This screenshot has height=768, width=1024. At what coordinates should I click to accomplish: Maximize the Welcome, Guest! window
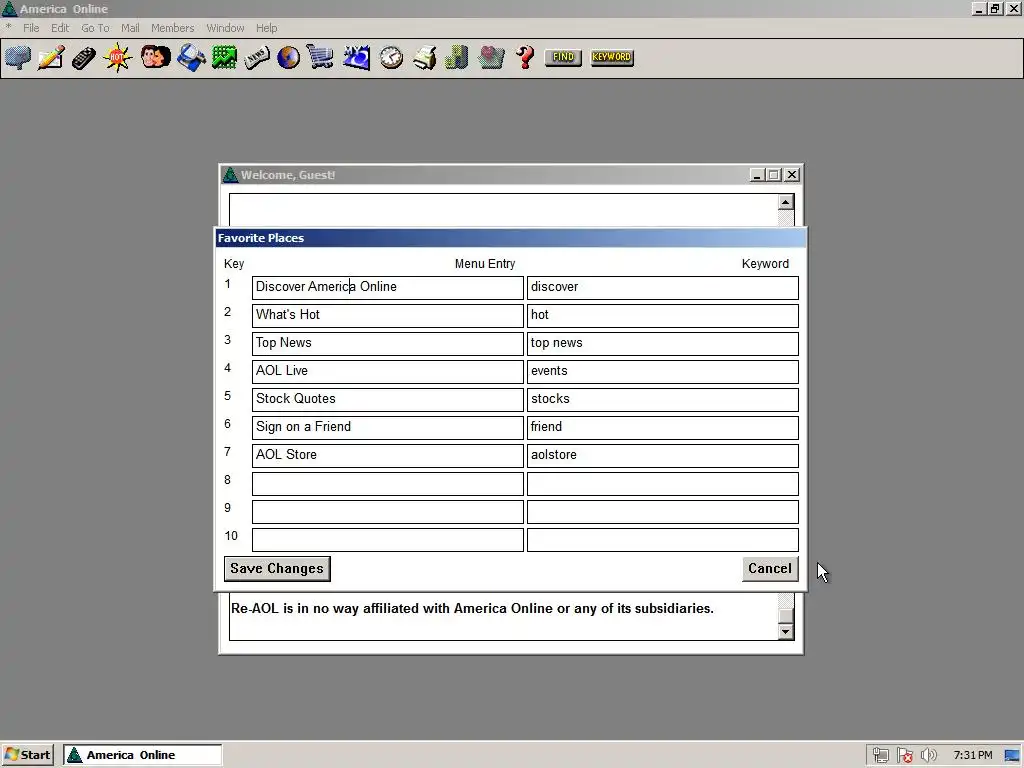point(774,175)
